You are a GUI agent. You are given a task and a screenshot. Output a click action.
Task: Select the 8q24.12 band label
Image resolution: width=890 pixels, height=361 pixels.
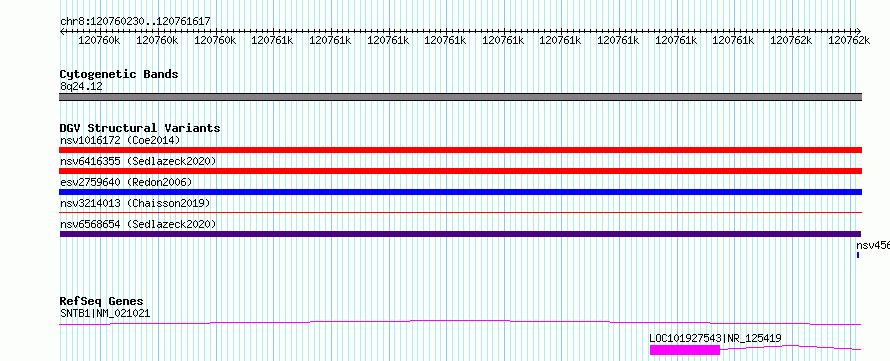coord(81,86)
